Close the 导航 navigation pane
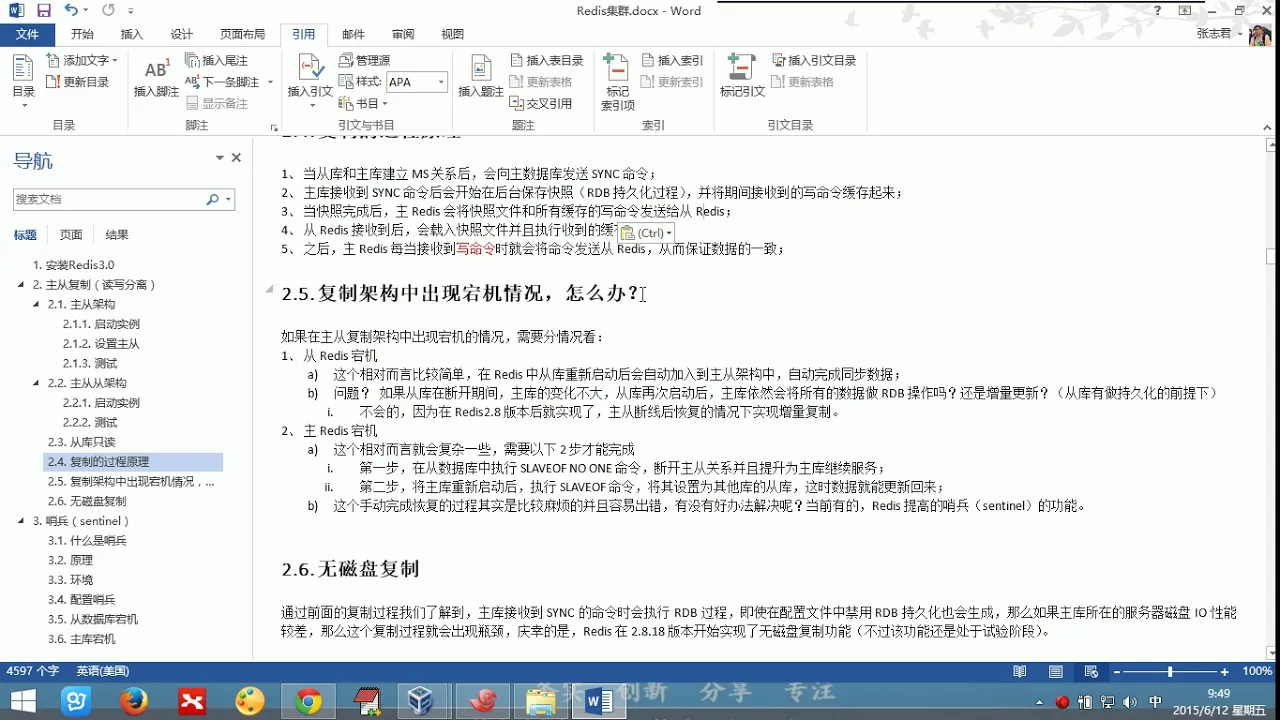This screenshot has width=1280, height=720. (x=236, y=158)
